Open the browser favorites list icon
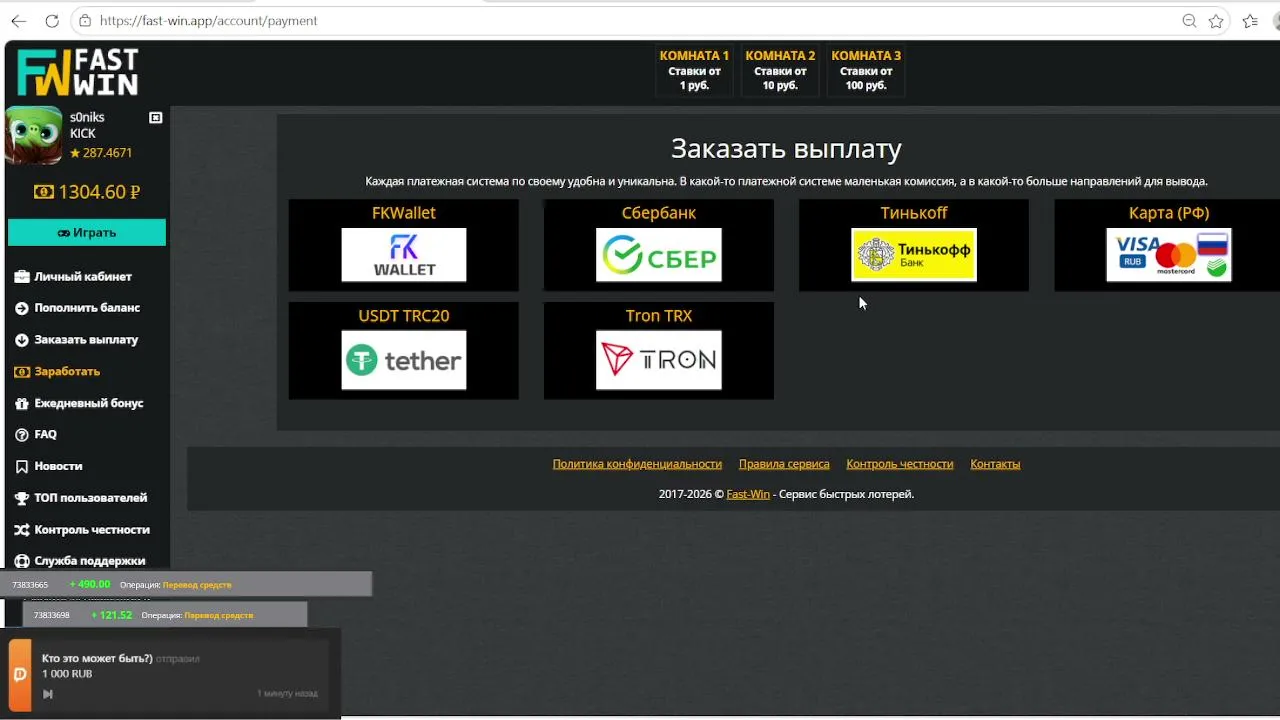The image size is (1280, 720). coord(1250,21)
